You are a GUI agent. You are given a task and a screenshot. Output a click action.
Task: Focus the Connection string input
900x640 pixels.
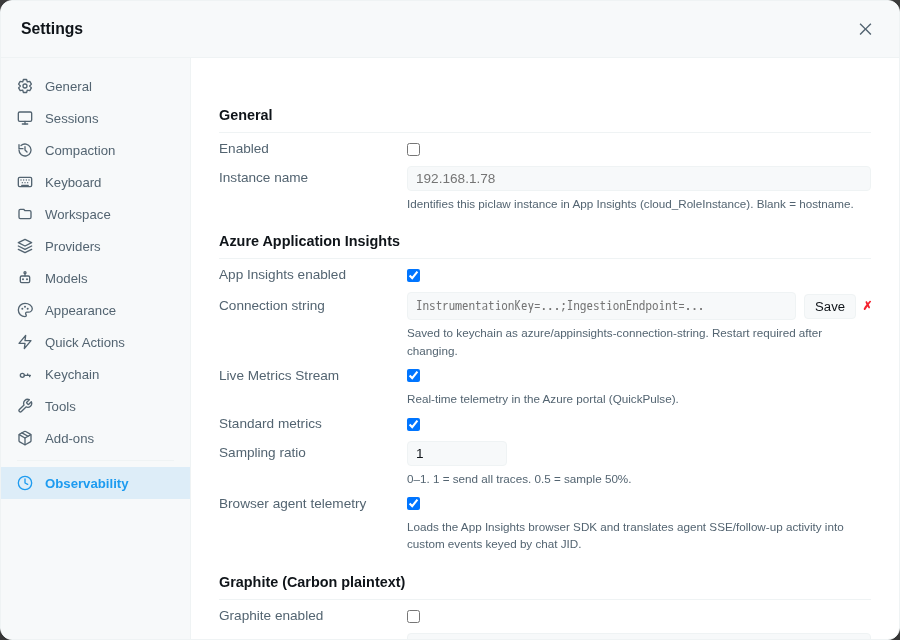pyautogui.click(x=601, y=306)
